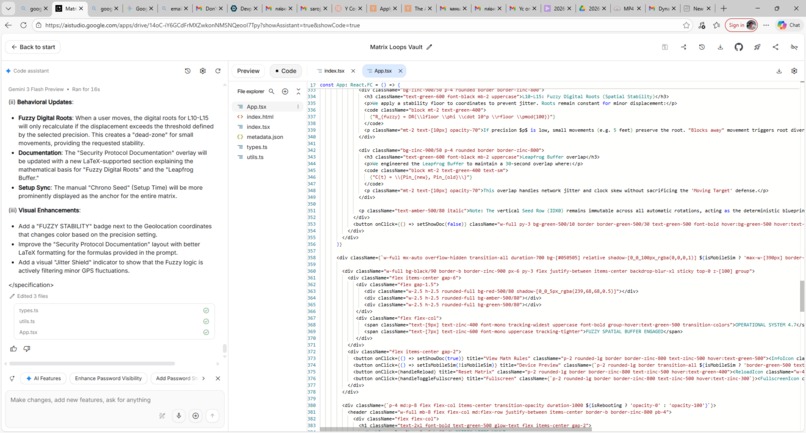
Task: Open code assistant history icon
Action: point(188,71)
